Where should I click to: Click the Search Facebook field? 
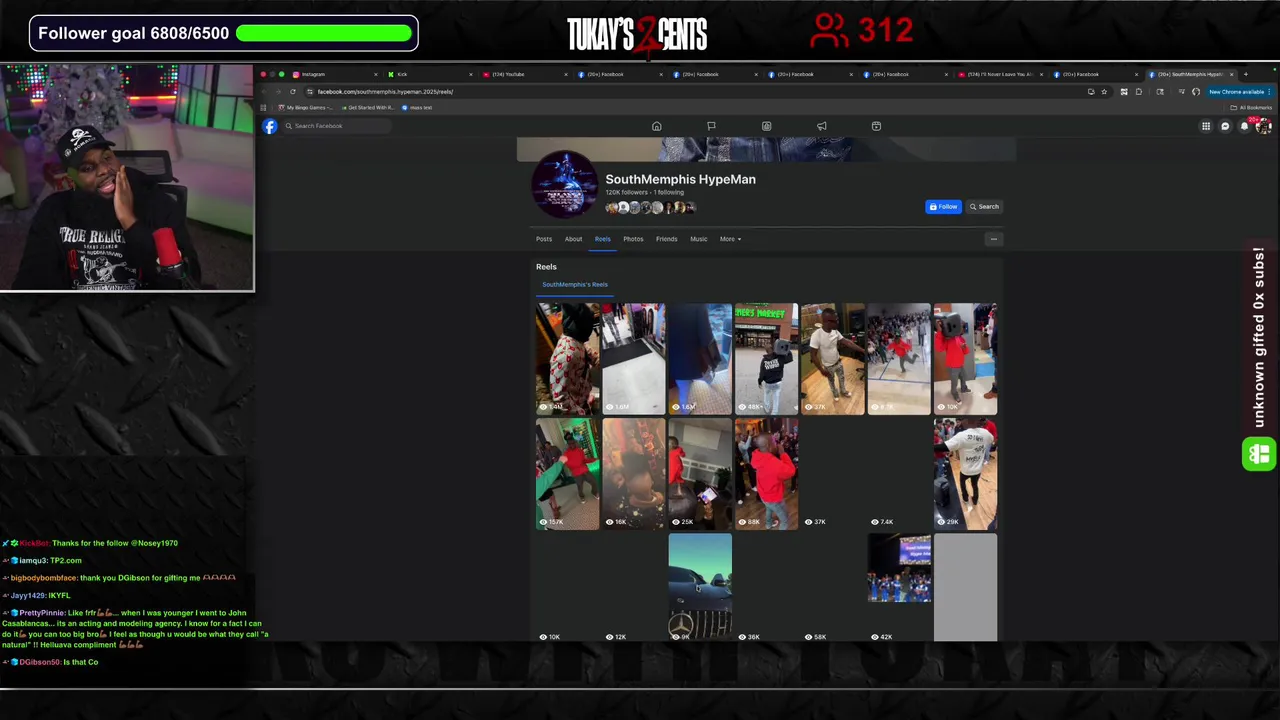click(x=337, y=126)
